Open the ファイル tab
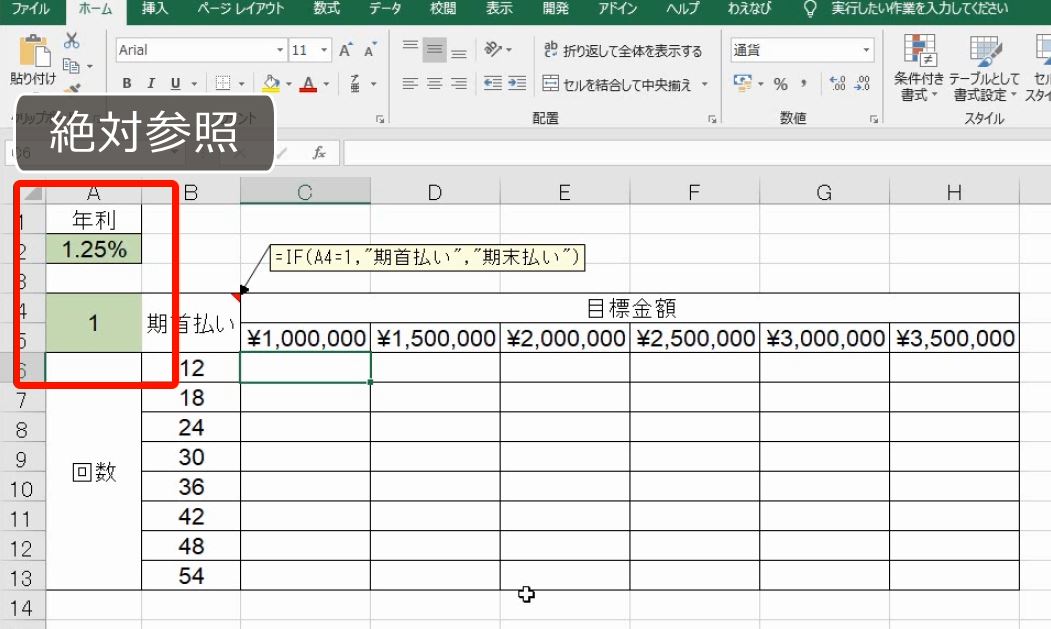The image size is (1051, 629). [x=32, y=9]
